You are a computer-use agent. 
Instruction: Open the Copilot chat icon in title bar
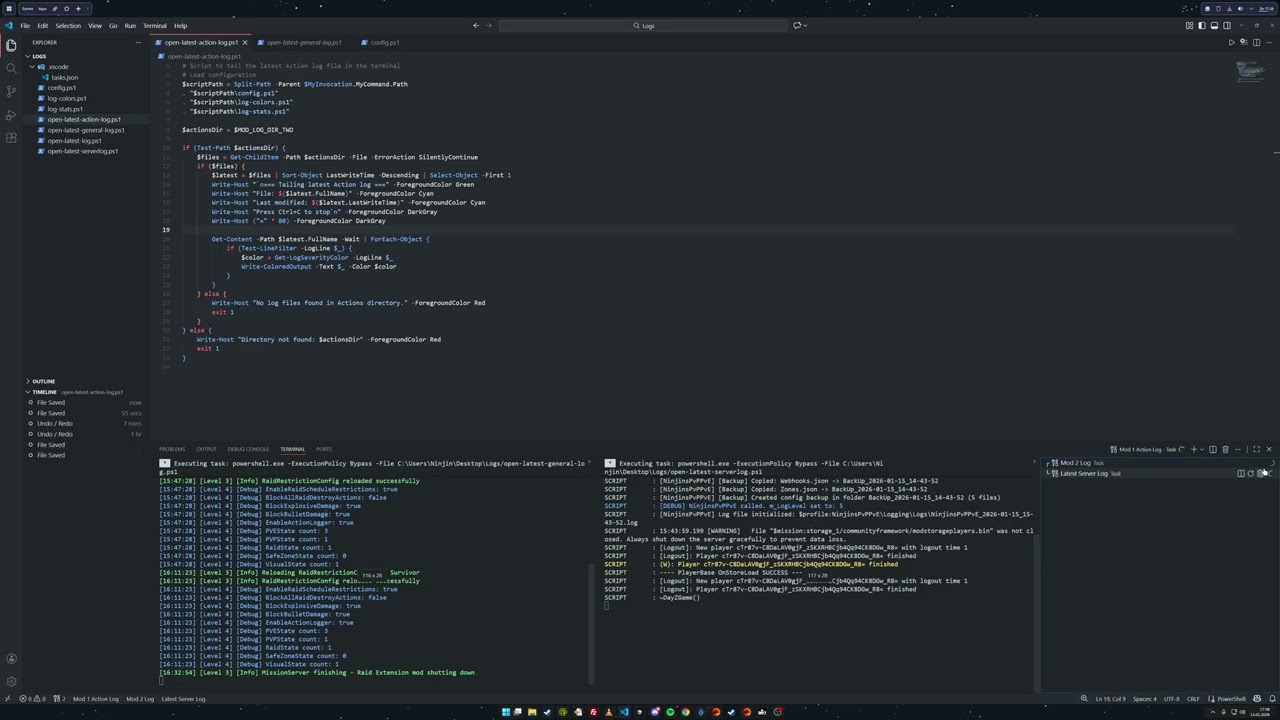point(797,25)
